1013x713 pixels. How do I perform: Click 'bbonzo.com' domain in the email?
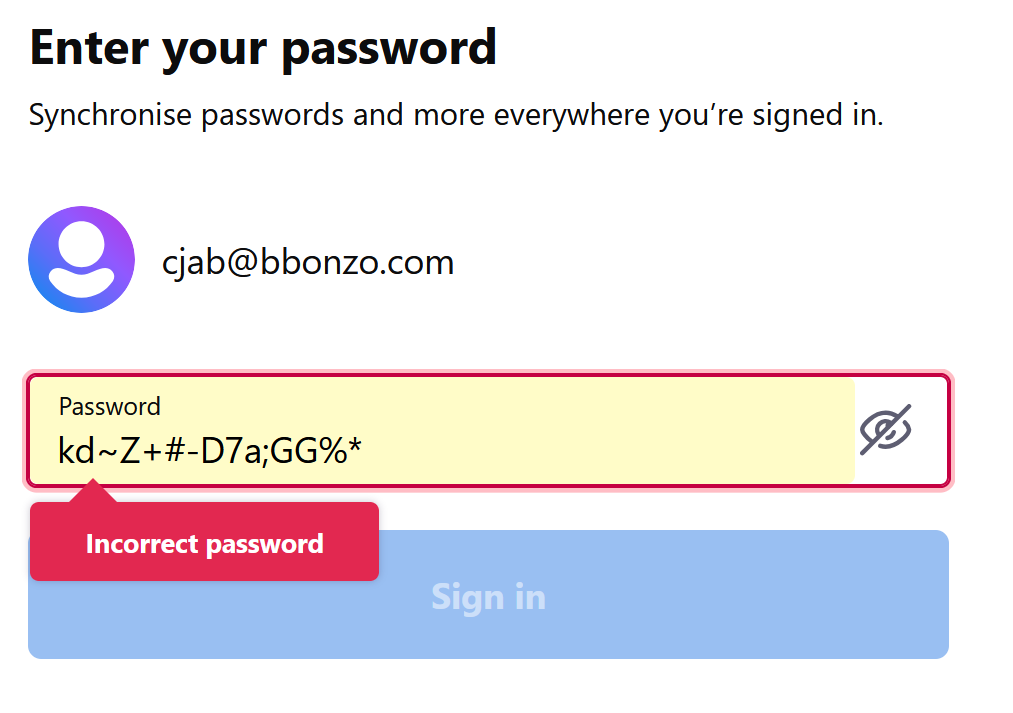click(357, 262)
